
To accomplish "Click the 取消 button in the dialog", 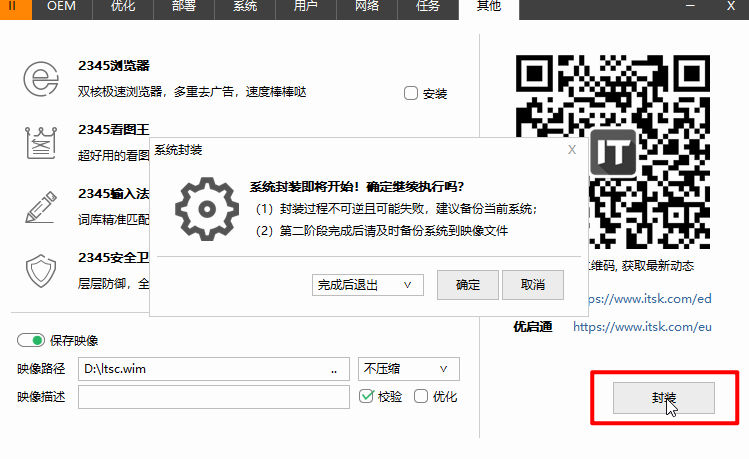I will coord(532,285).
